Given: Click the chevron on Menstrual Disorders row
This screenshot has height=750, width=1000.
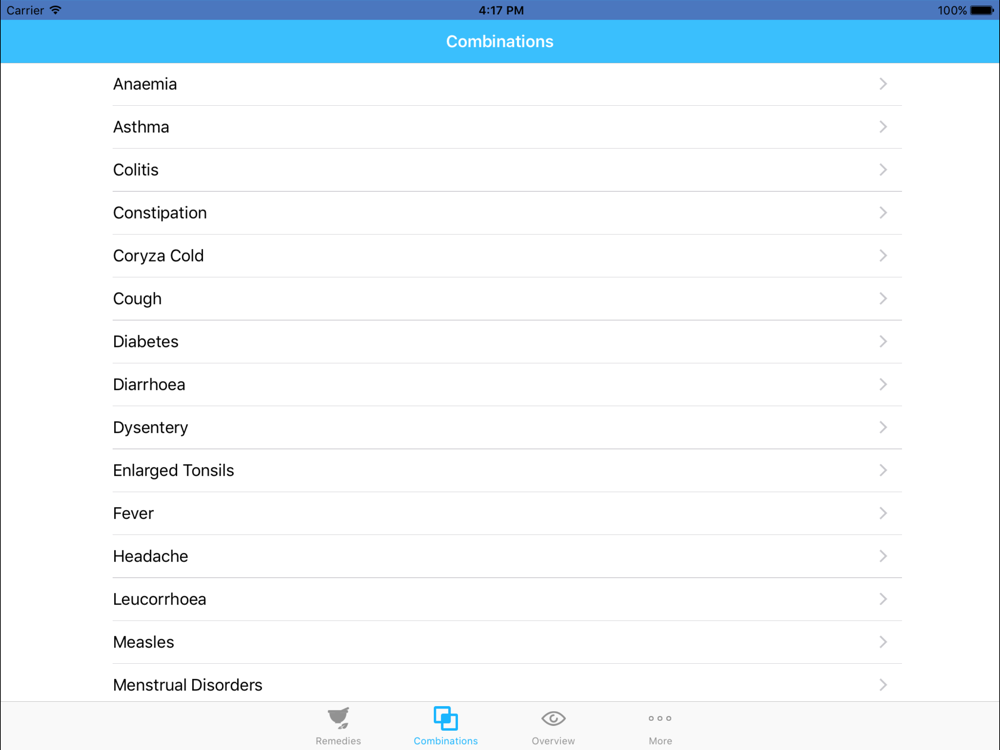Looking at the screenshot, I should 883,685.
